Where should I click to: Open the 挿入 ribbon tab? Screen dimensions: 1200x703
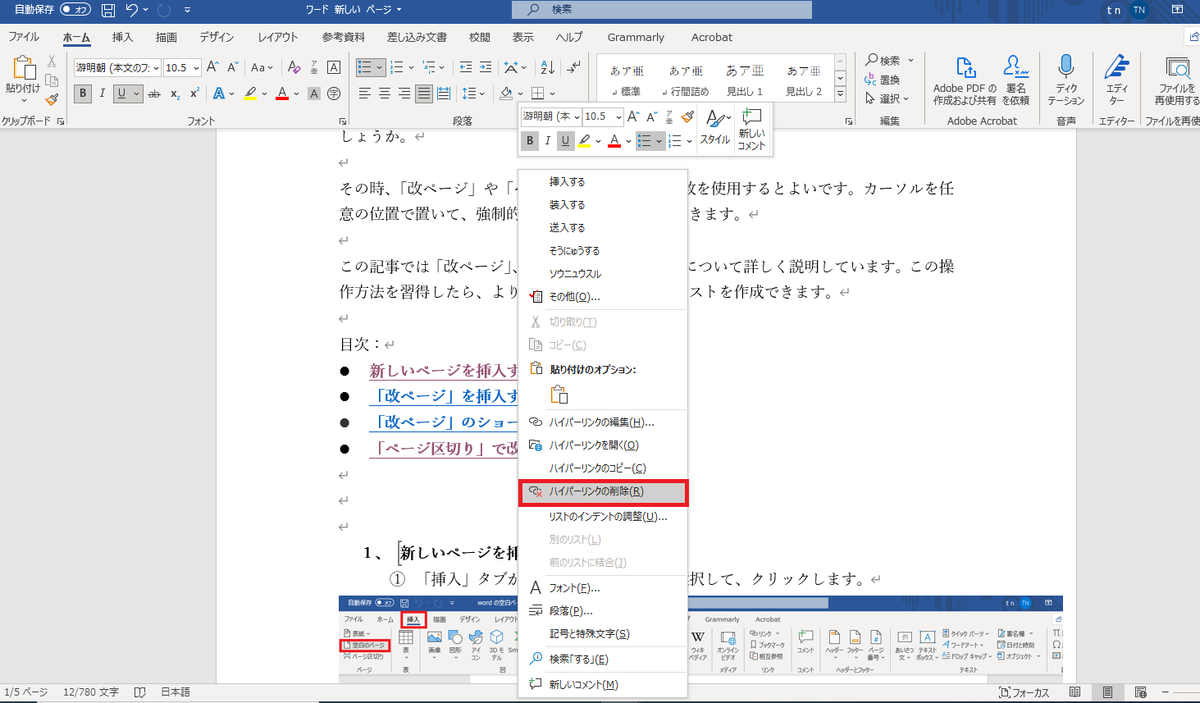[x=123, y=37]
